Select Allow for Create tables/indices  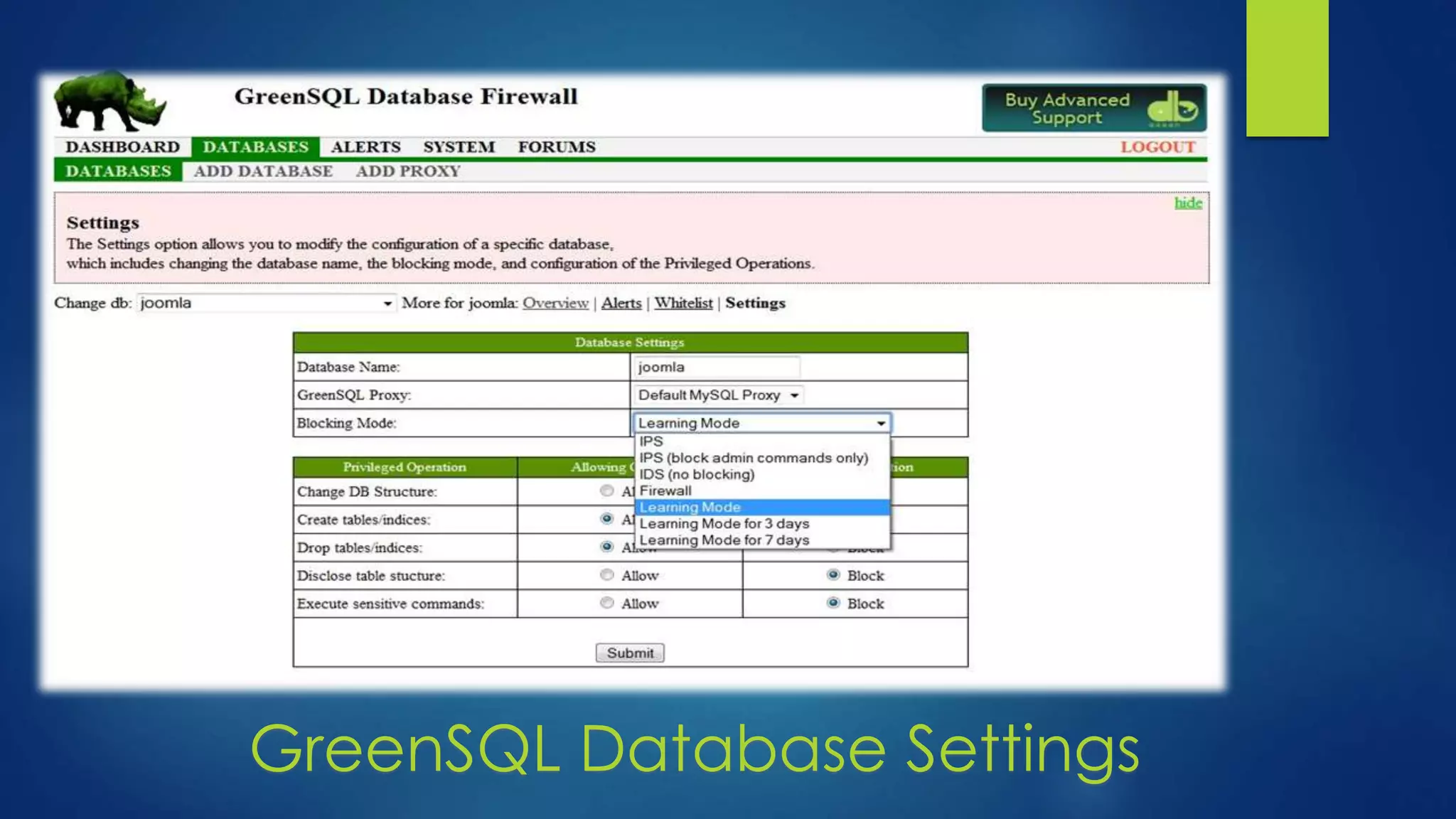coord(606,519)
